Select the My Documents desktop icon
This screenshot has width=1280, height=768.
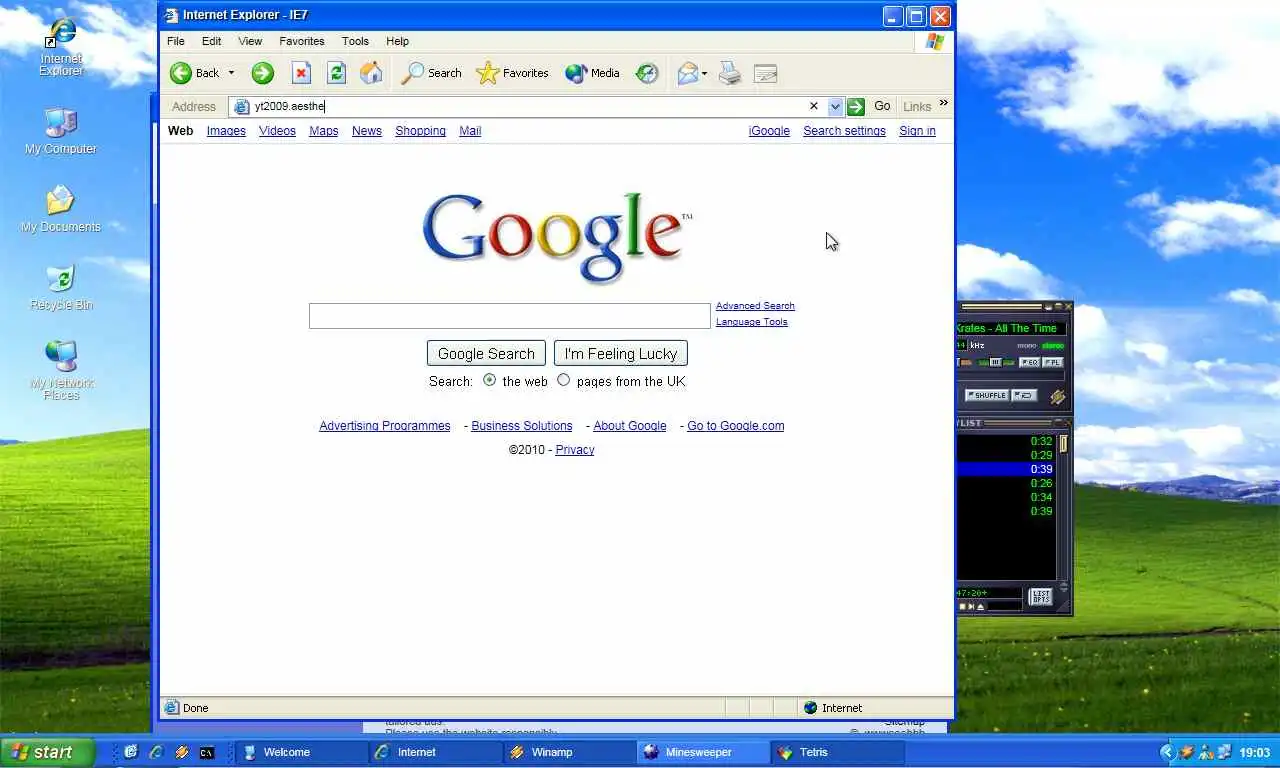click(61, 209)
